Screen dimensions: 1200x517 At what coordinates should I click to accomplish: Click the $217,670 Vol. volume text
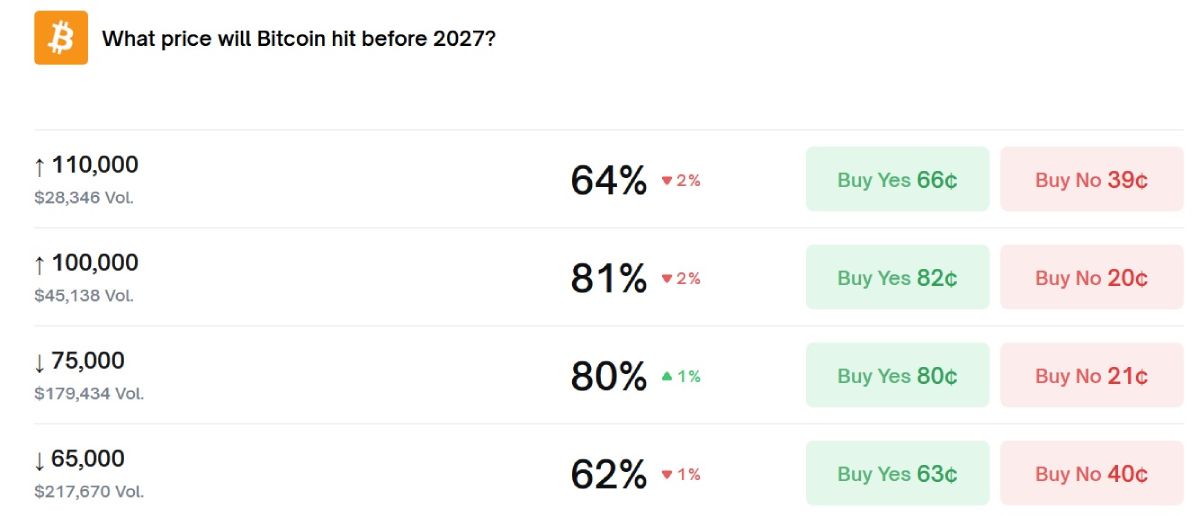[x=89, y=492]
